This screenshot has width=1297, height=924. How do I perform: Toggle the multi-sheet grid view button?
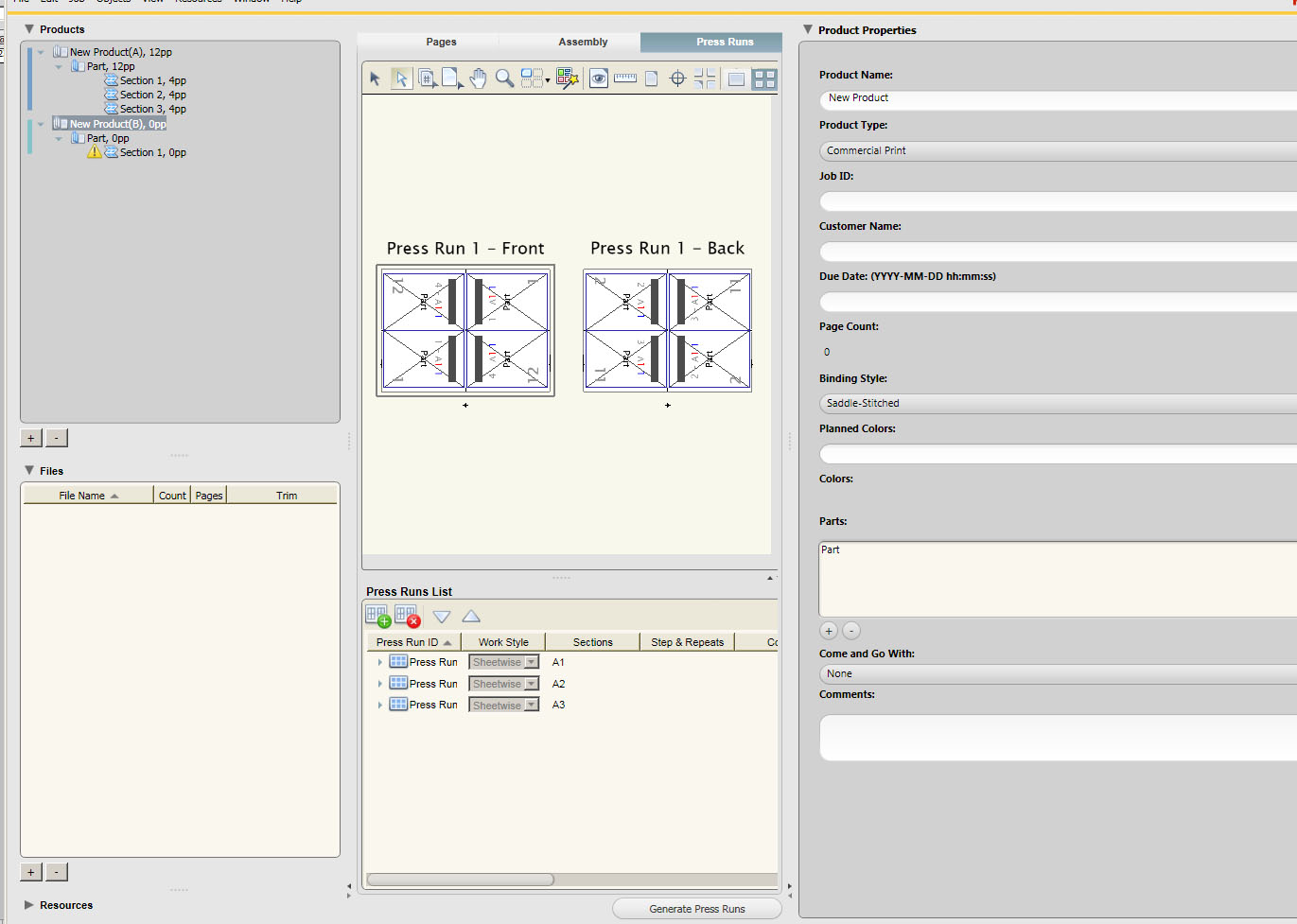[x=764, y=78]
